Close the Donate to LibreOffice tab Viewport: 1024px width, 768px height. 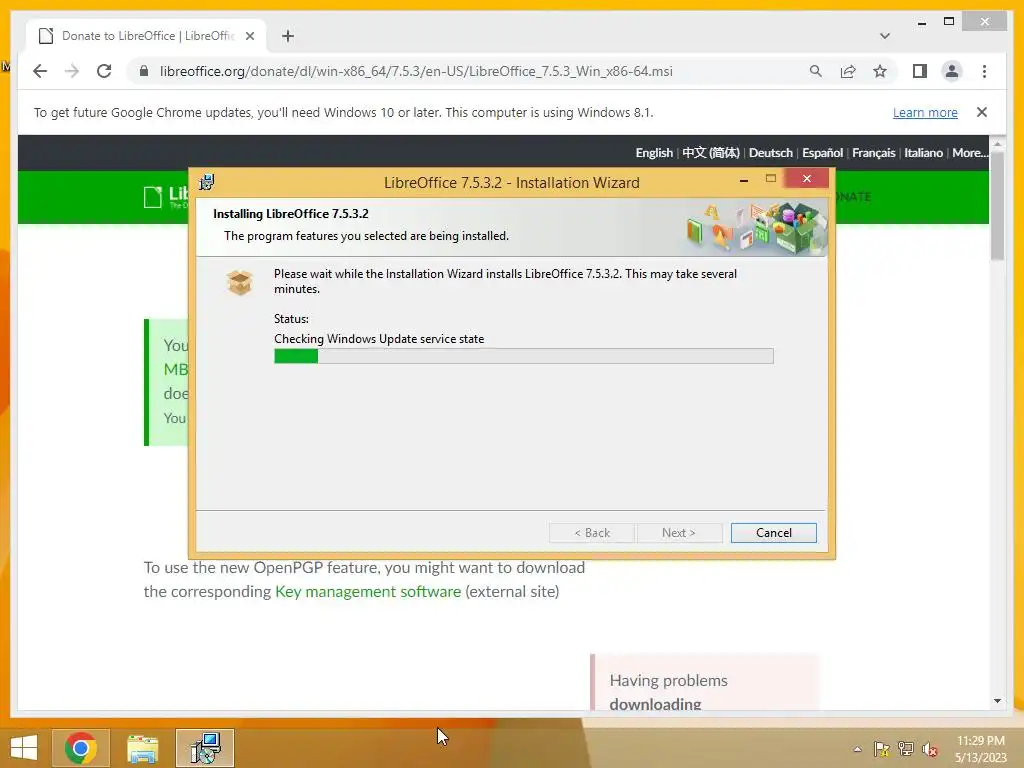click(249, 36)
